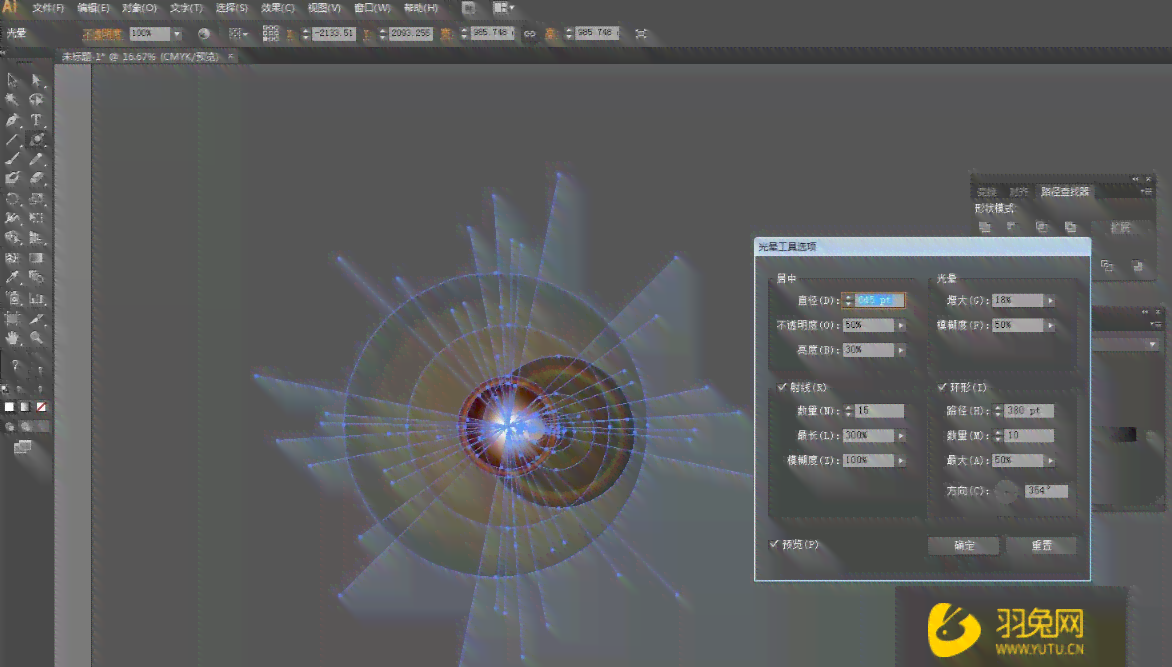Open the 效果(C) menu
The width and height of the screenshot is (1172, 667).
click(278, 8)
